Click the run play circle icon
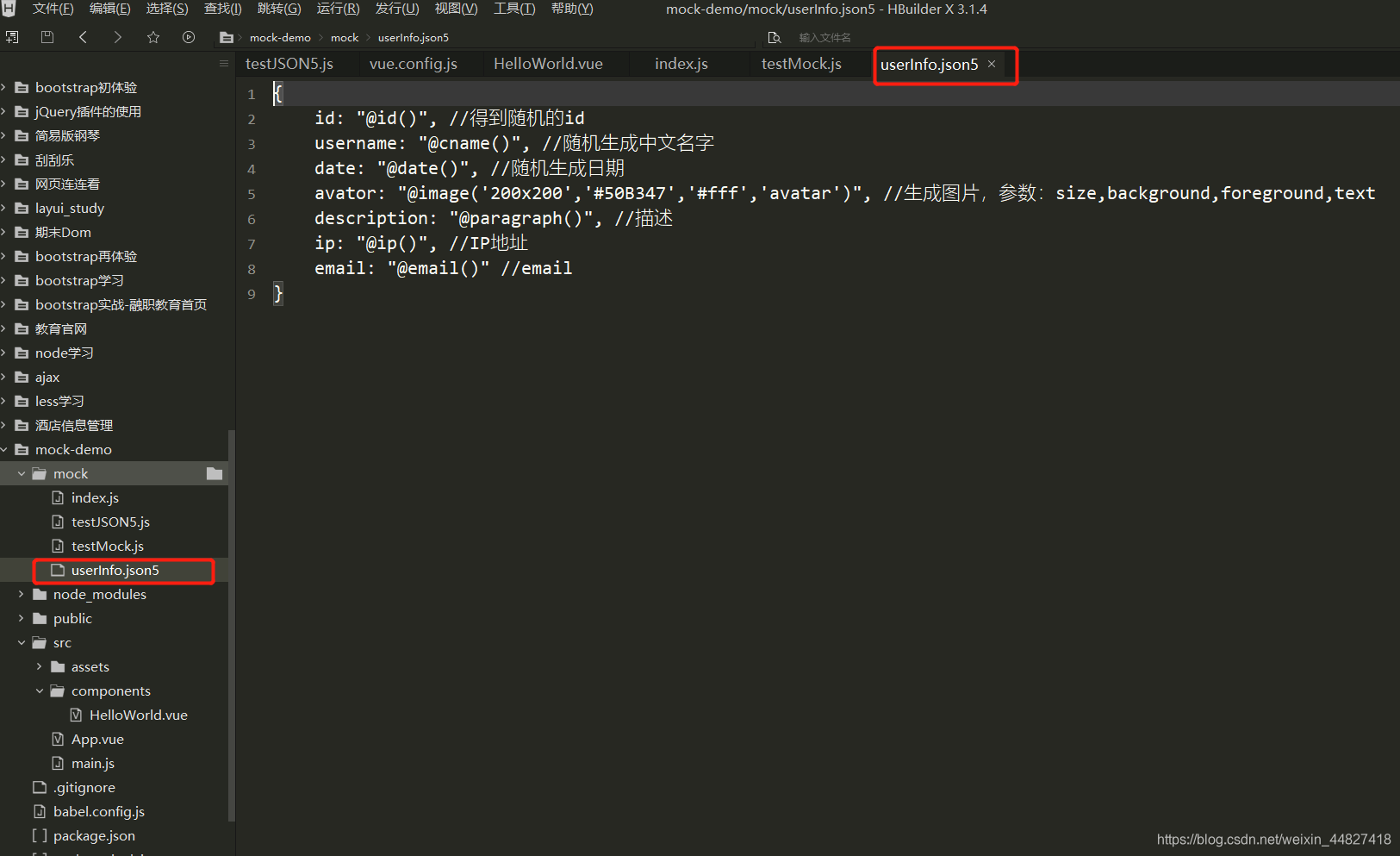The image size is (1400, 856). 189,37
